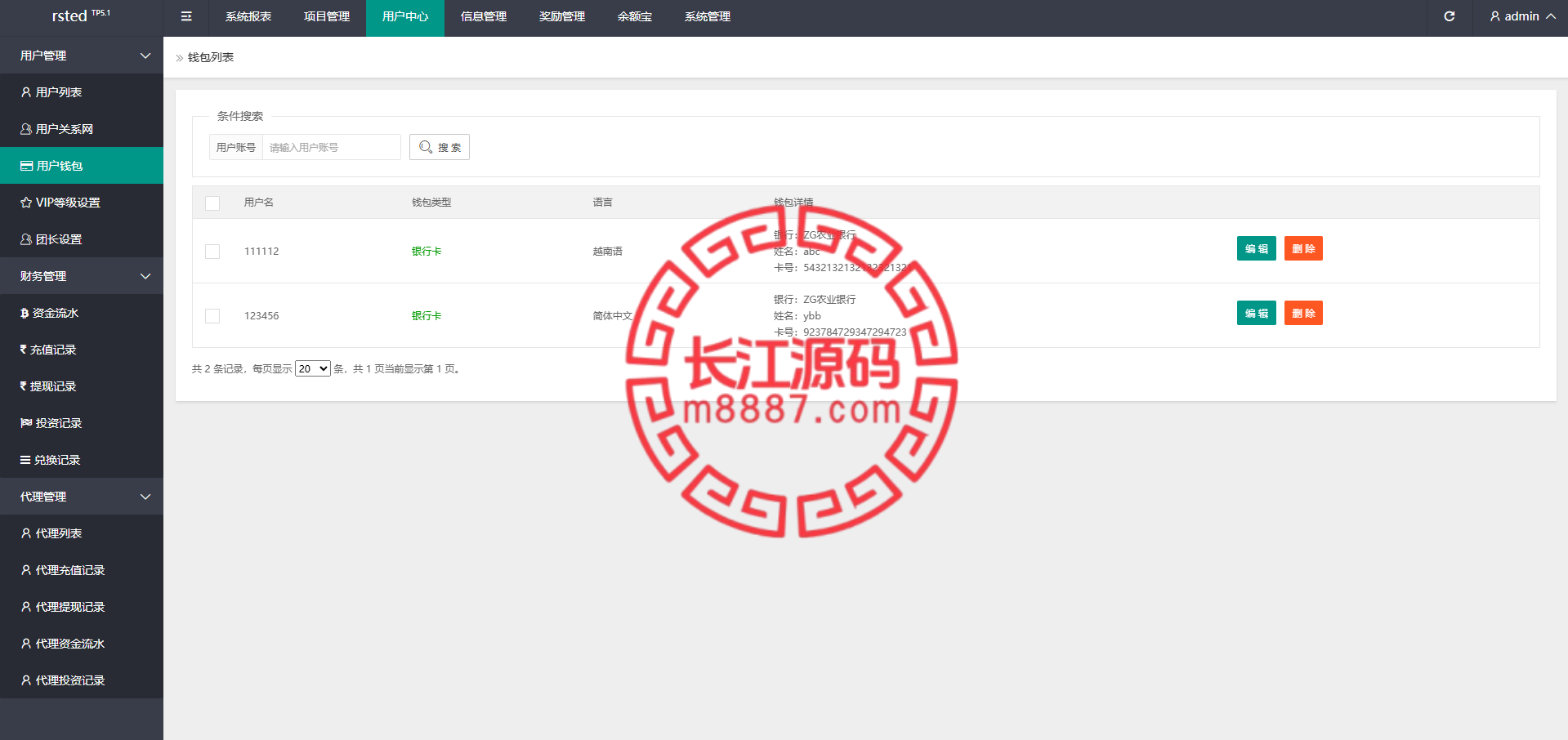Click the 充值记录 currency icon
Viewport: 1568px width, 740px height.
[24, 349]
